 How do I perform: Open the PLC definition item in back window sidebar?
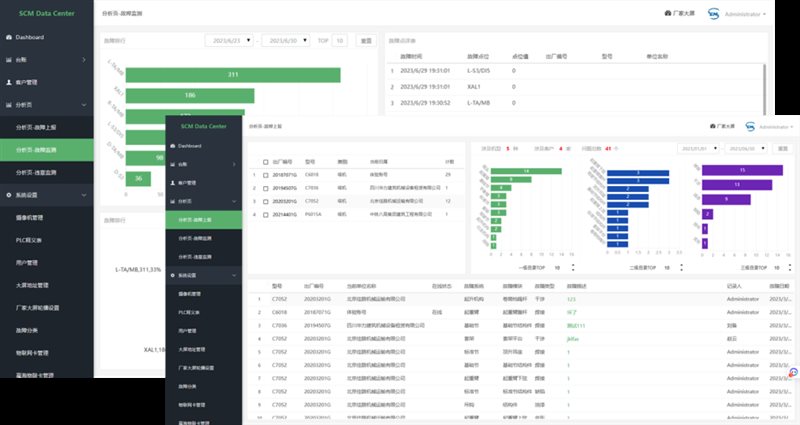click(29, 240)
